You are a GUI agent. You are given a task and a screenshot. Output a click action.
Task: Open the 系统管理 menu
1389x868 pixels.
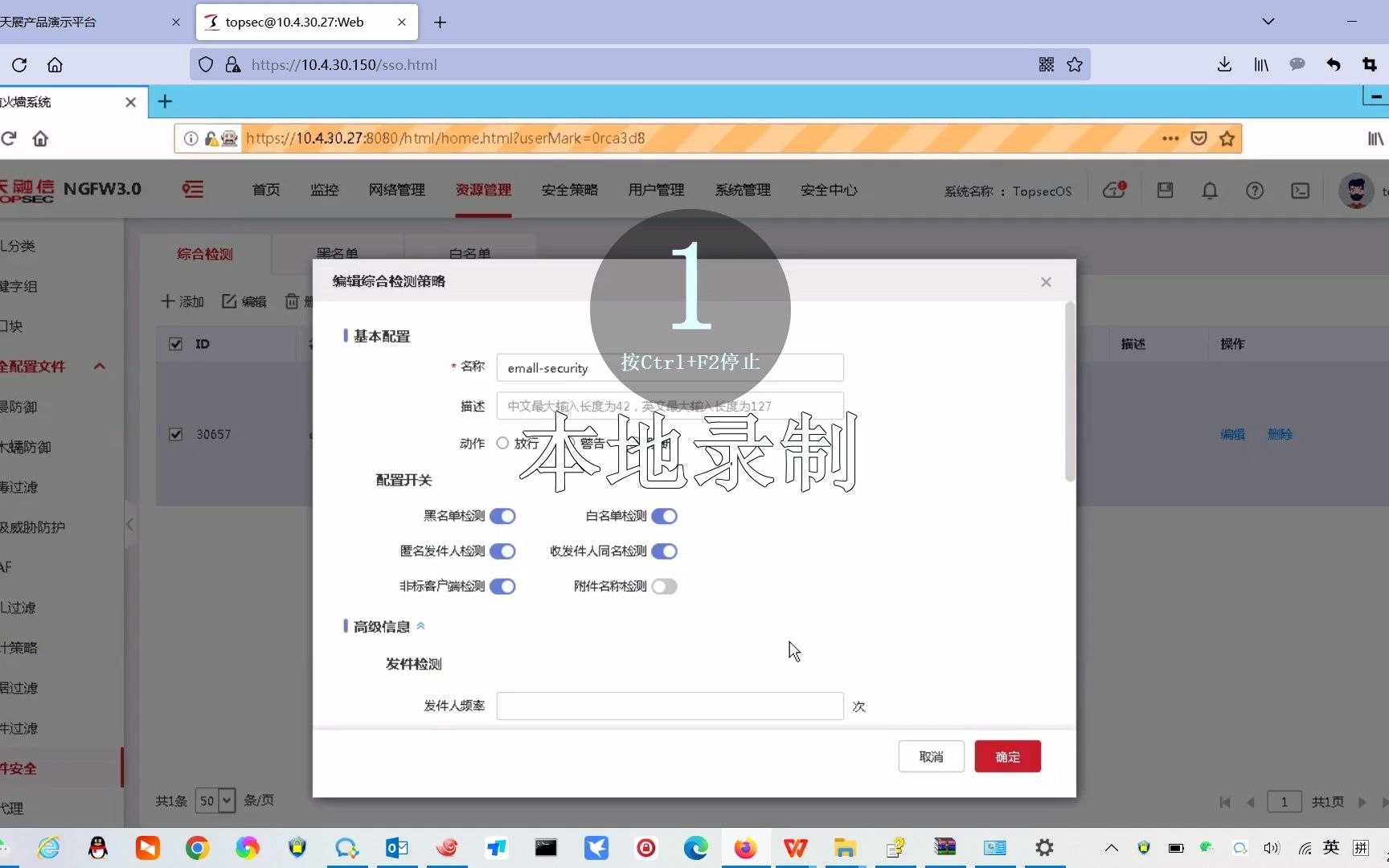[744, 190]
